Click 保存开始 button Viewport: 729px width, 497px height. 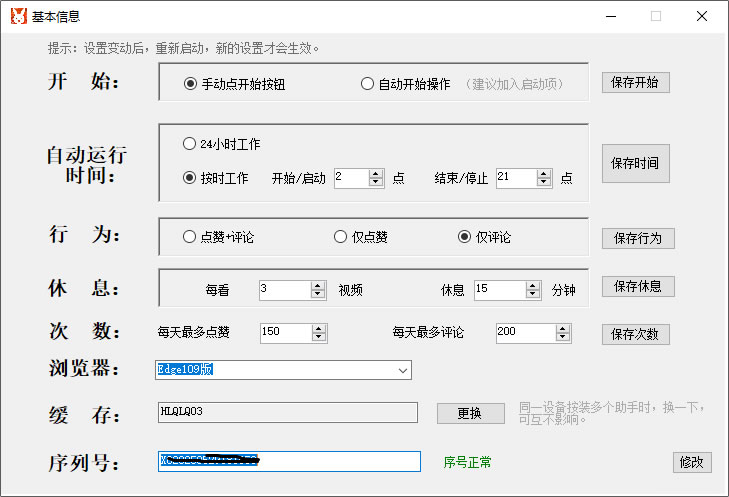point(635,82)
